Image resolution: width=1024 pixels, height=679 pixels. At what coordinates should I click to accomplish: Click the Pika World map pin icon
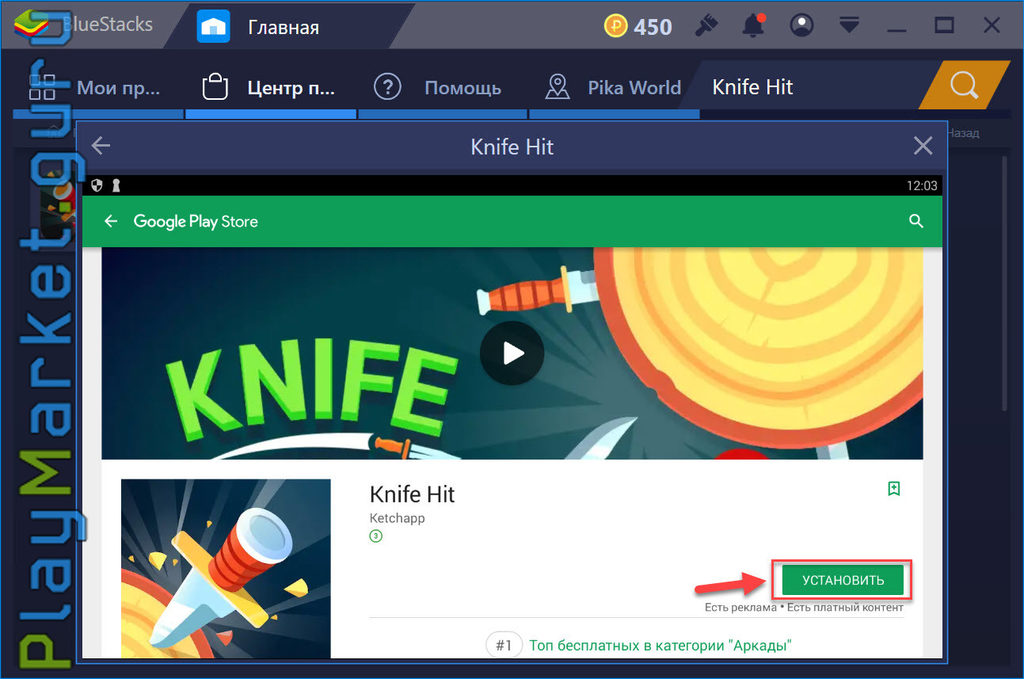[557, 86]
